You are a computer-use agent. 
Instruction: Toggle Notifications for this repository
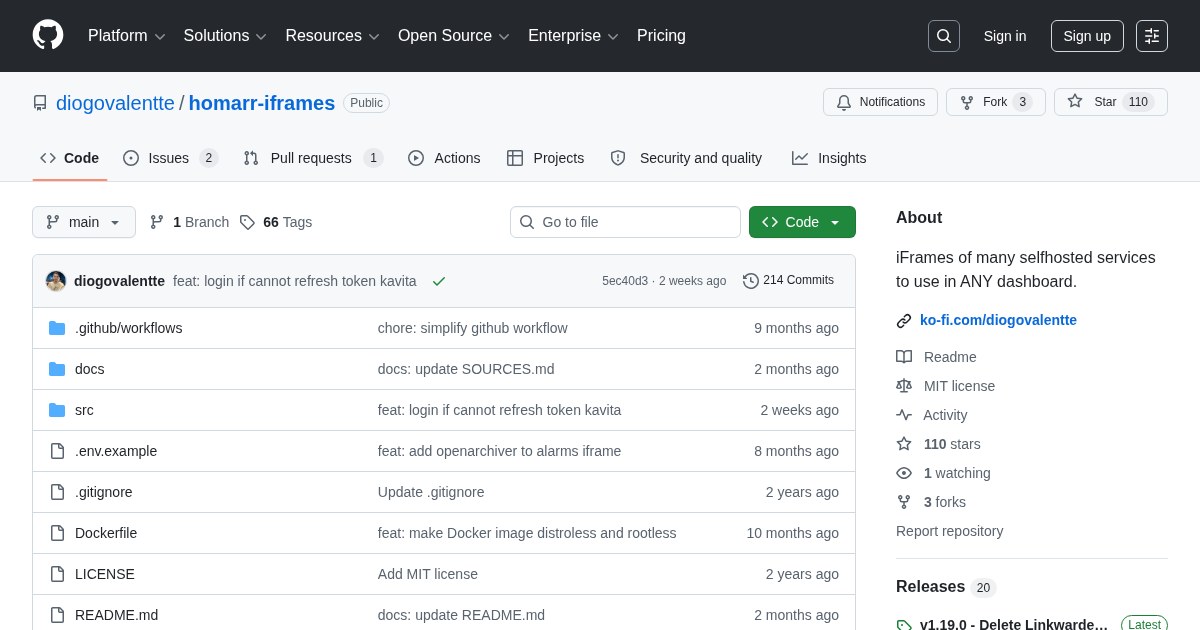[x=880, y=102]
